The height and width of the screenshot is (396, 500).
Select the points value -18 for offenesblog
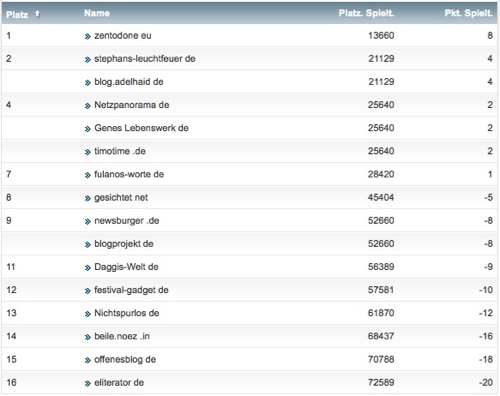point(486,360)
